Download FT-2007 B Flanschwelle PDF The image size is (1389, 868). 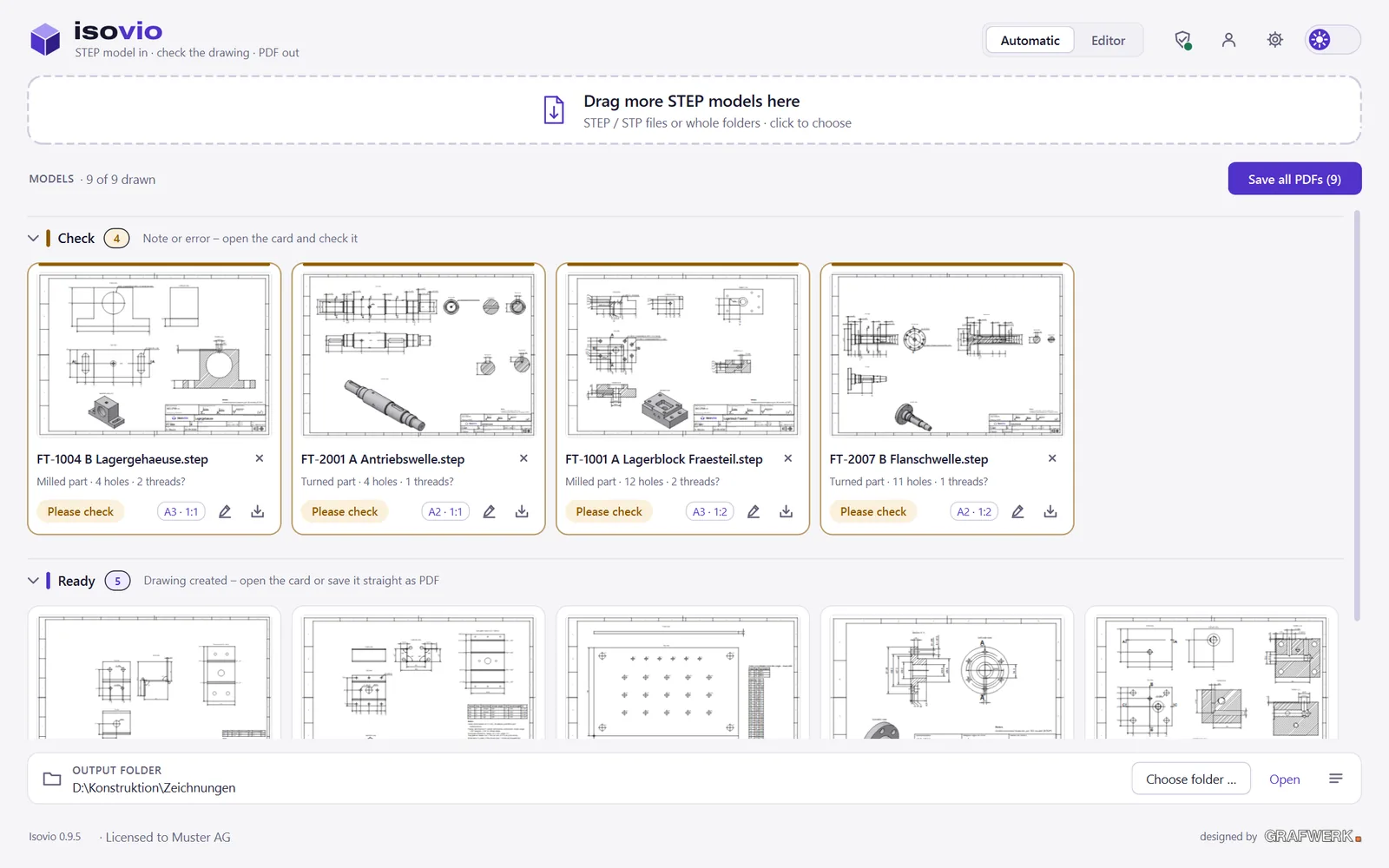coord(1050,511)
